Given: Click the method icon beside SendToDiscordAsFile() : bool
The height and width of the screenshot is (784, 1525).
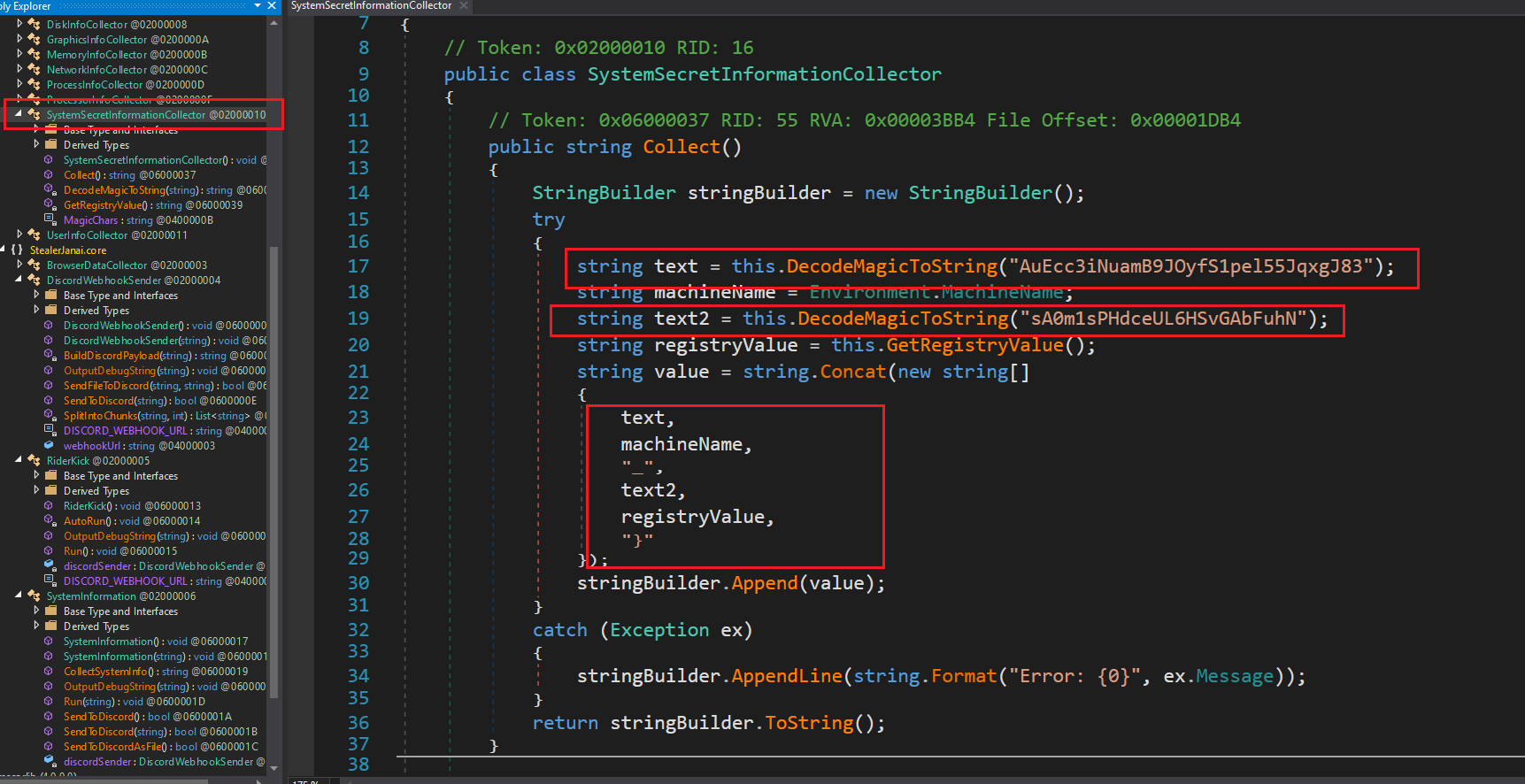Looking at the screenshot, I should 50,747.
